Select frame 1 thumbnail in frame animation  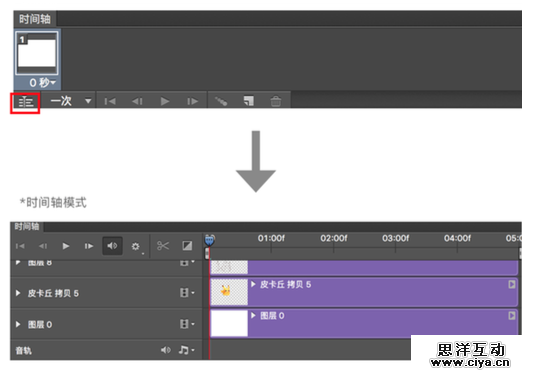pos(37,53)
